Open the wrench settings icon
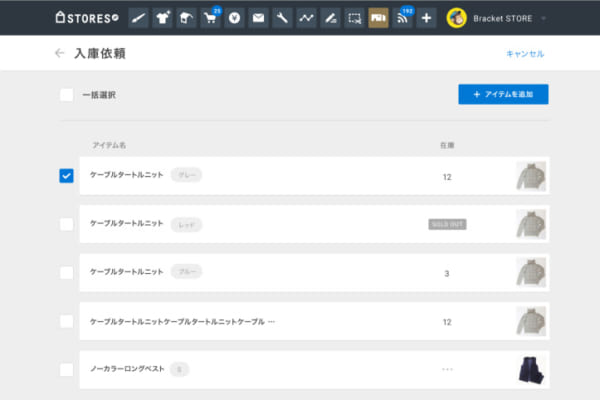The height and width of the screenshot is (400, 600). pyautogui.click(x=283, y=18)
